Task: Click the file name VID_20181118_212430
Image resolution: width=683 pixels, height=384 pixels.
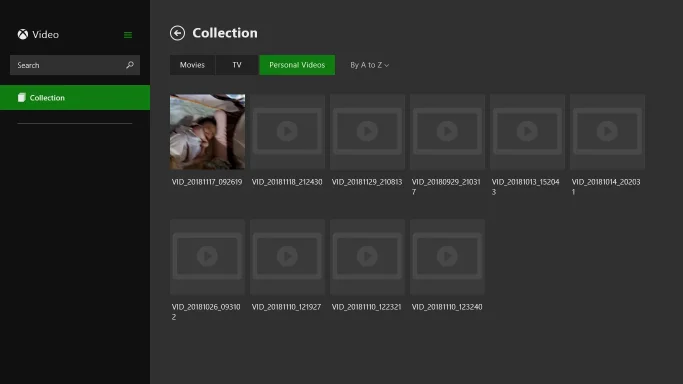Action: [287, 182]
